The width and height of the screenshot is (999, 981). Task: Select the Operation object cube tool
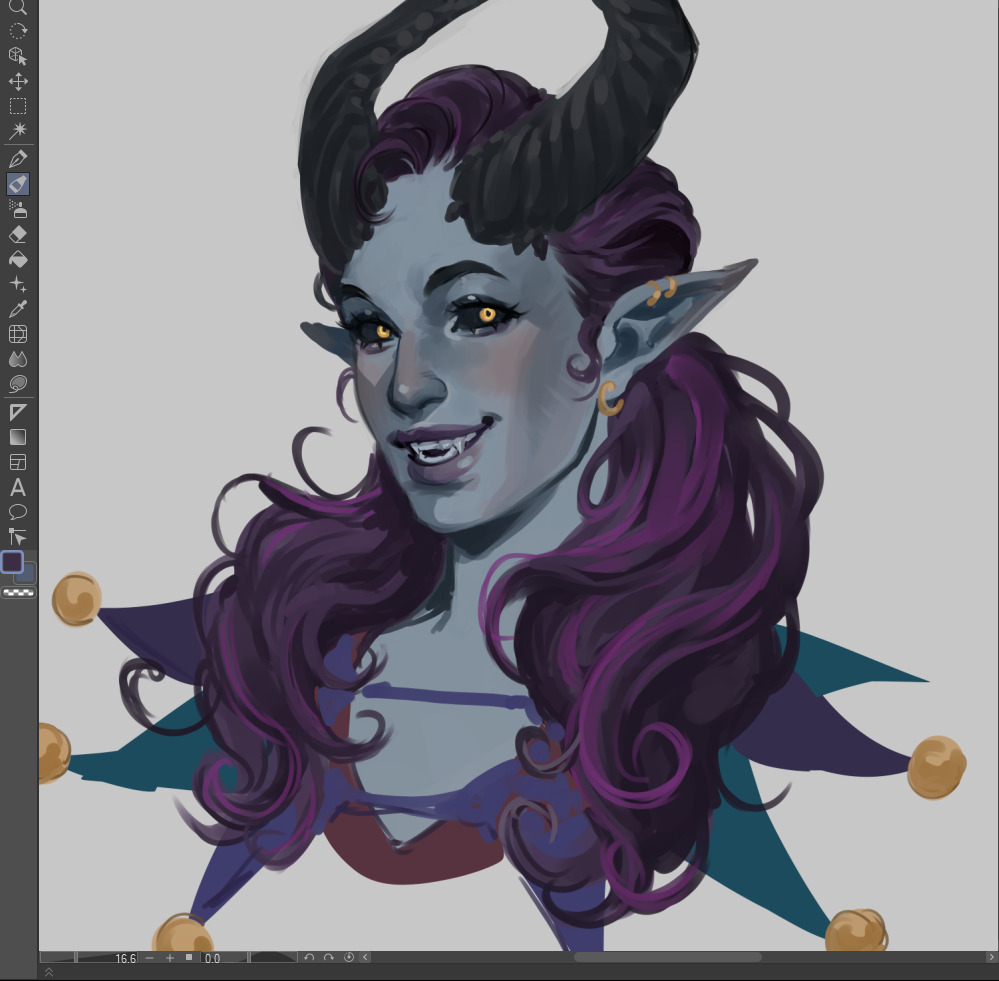coord(18,56)
